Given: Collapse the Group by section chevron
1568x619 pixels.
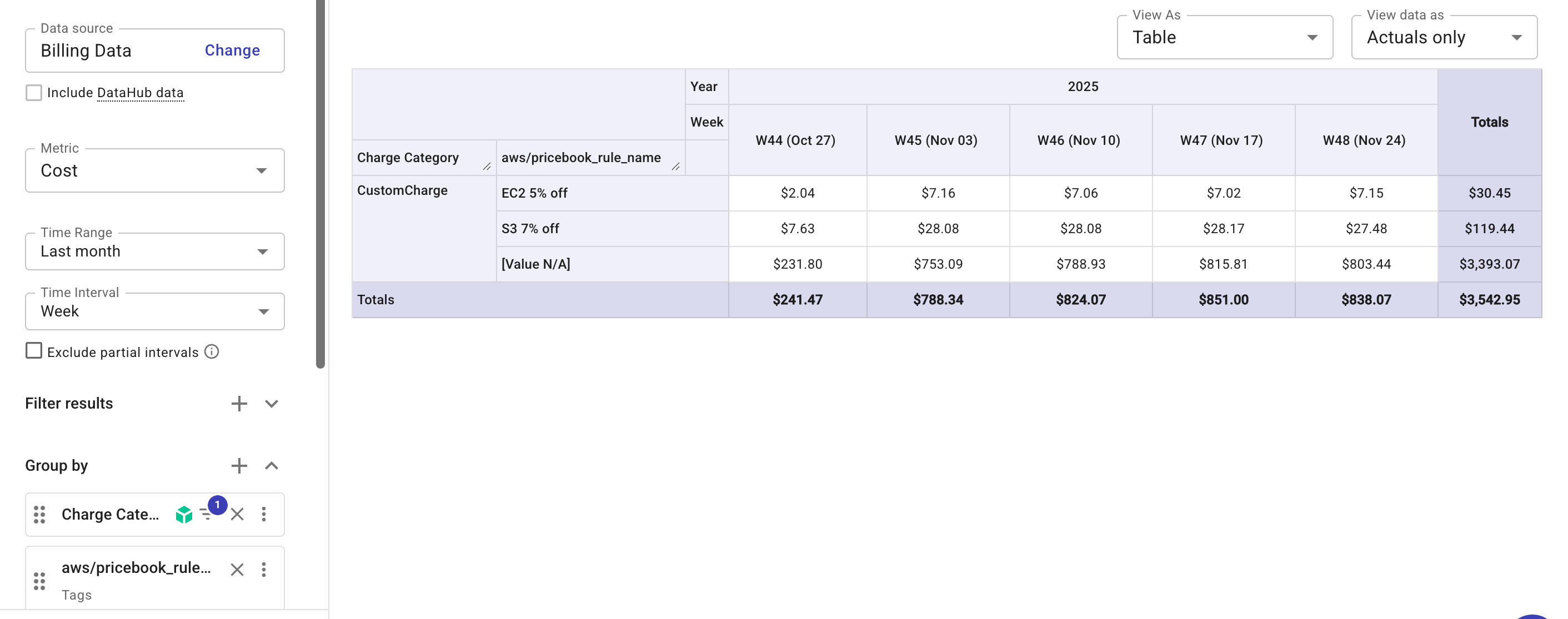Looking at the screenshot, I should 272,466.
